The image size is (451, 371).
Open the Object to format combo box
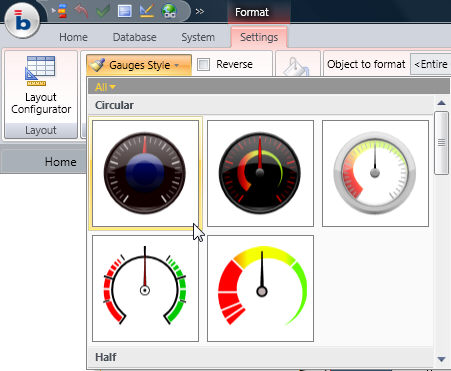[x=430, y=64]
